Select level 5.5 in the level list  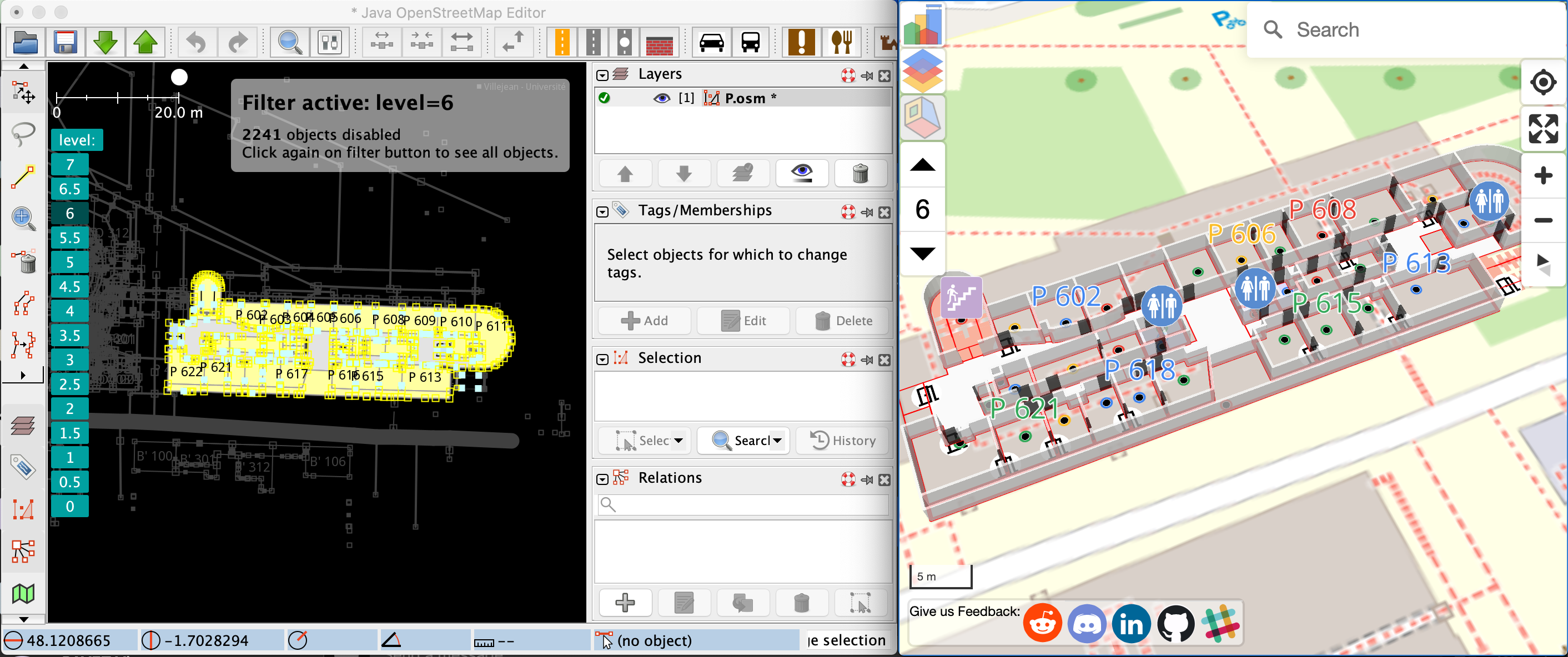click(69, 238)
